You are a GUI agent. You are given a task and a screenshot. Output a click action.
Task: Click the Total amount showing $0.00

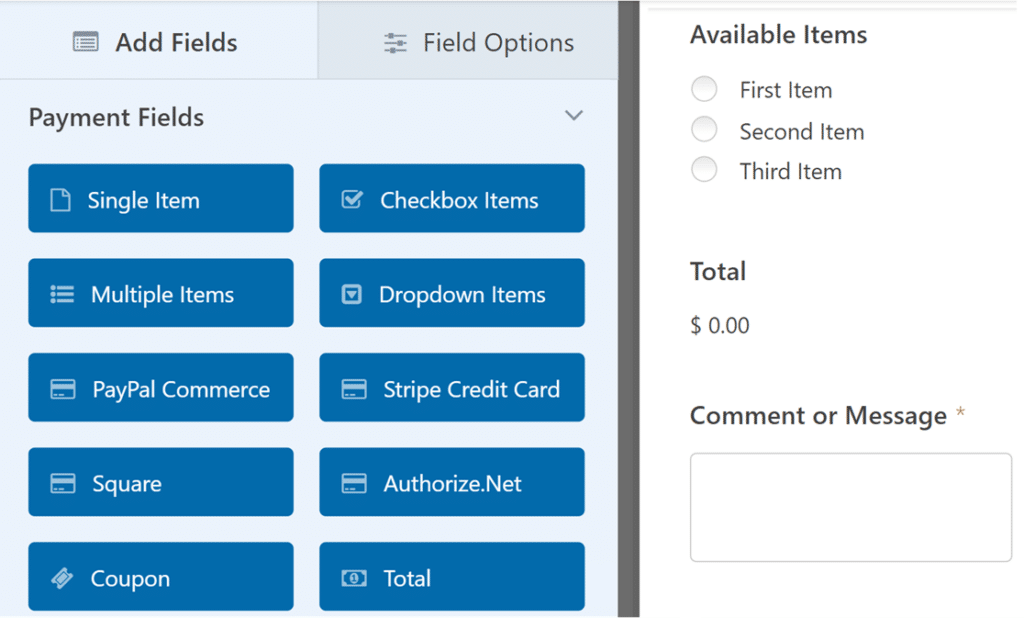(719, 325)
